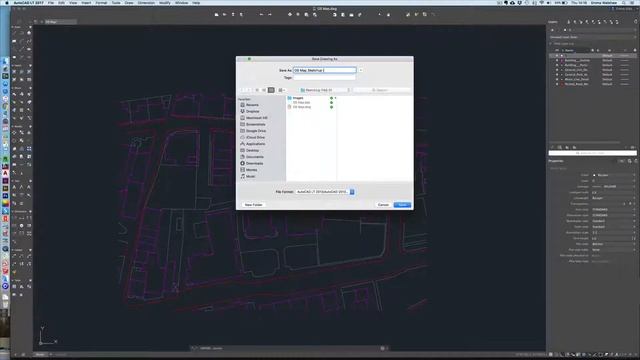This screenshot has height=360, width=640.
Task: Select iCloud Drive in sidebar
Action: (255, 138)
